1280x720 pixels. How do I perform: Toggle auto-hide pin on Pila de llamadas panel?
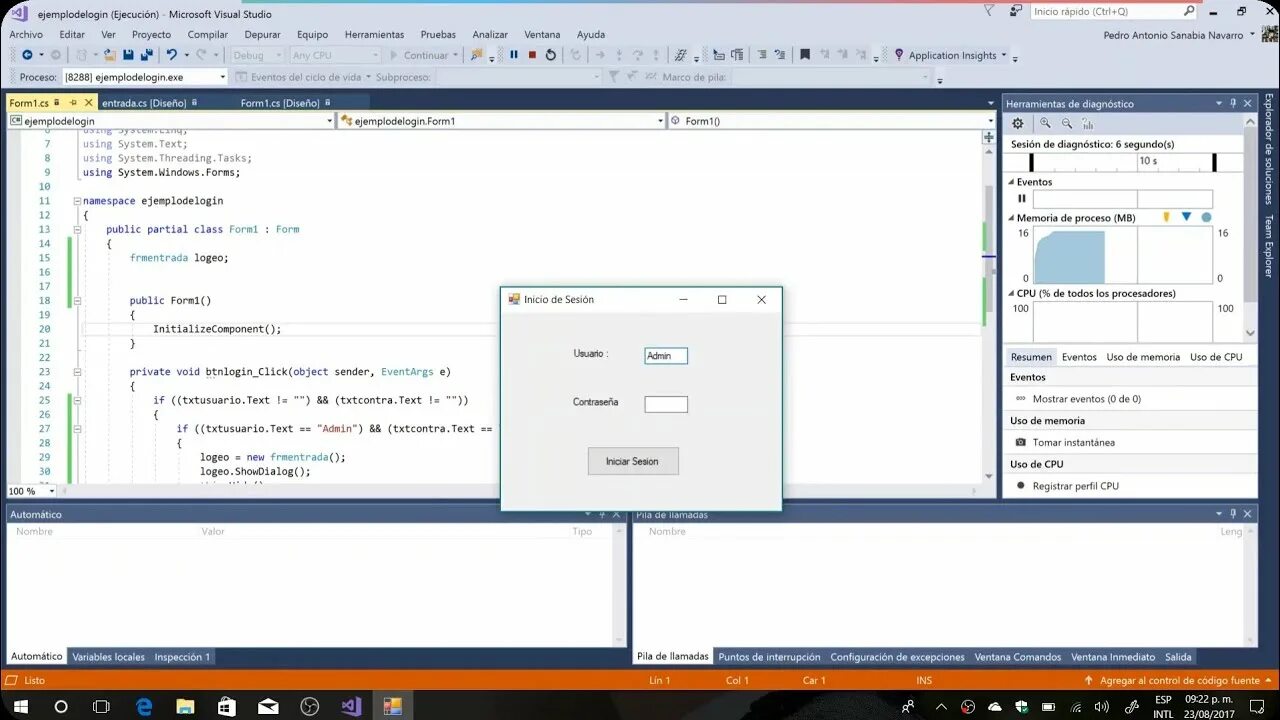[1233, 514]
